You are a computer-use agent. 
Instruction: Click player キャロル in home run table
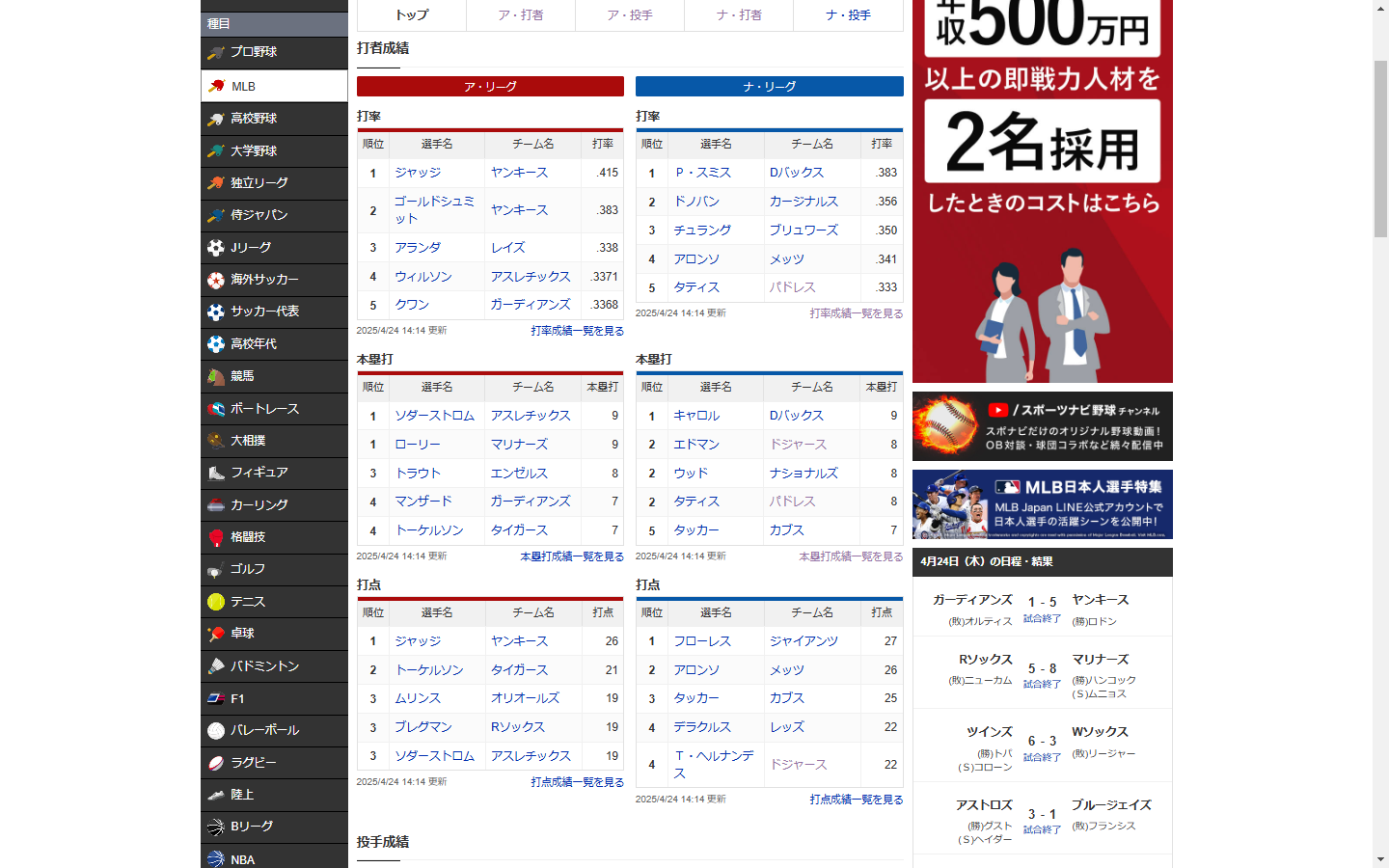pos(696,416)
